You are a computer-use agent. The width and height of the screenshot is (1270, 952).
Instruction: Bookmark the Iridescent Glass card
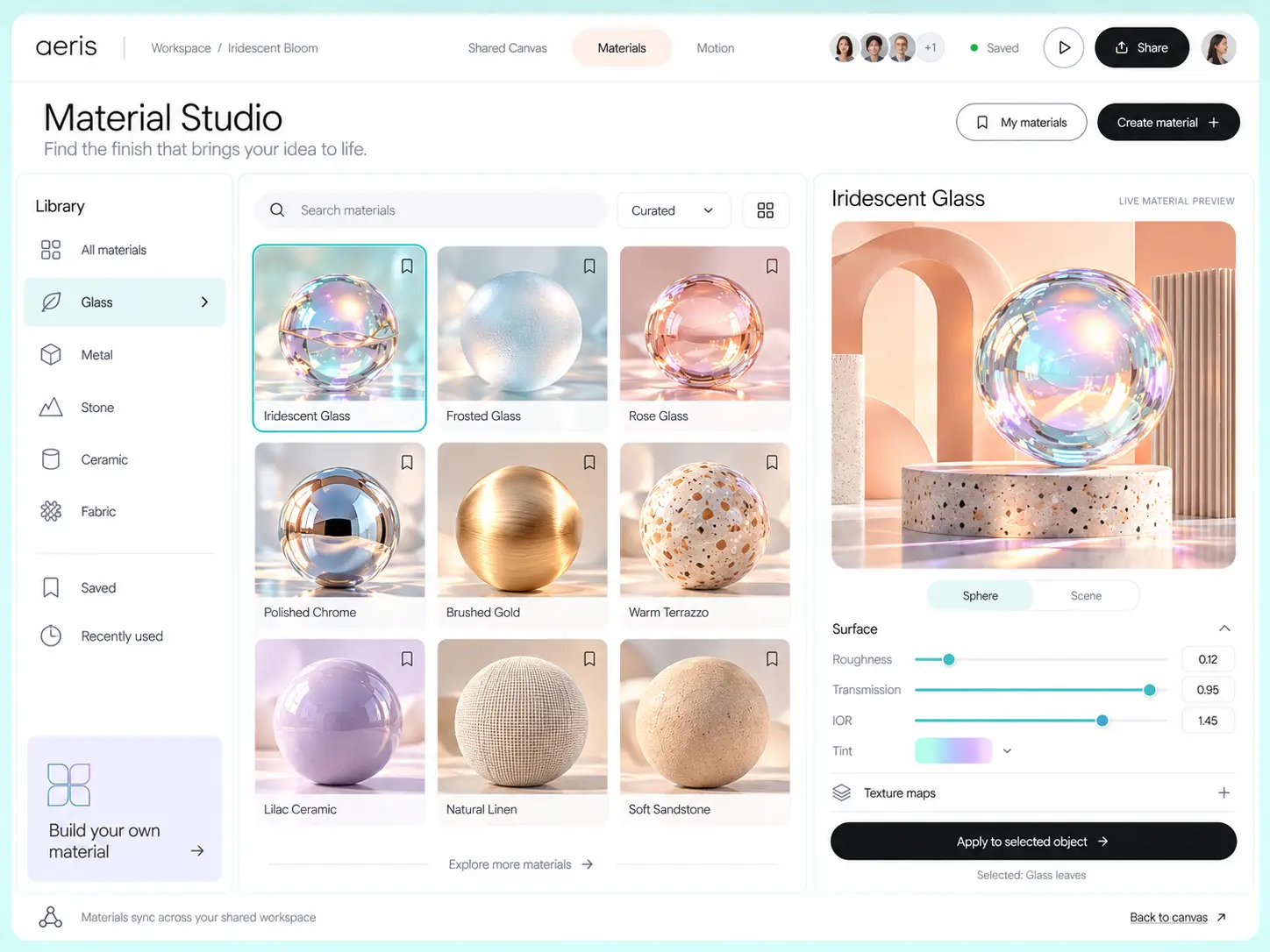pos(407,266)
